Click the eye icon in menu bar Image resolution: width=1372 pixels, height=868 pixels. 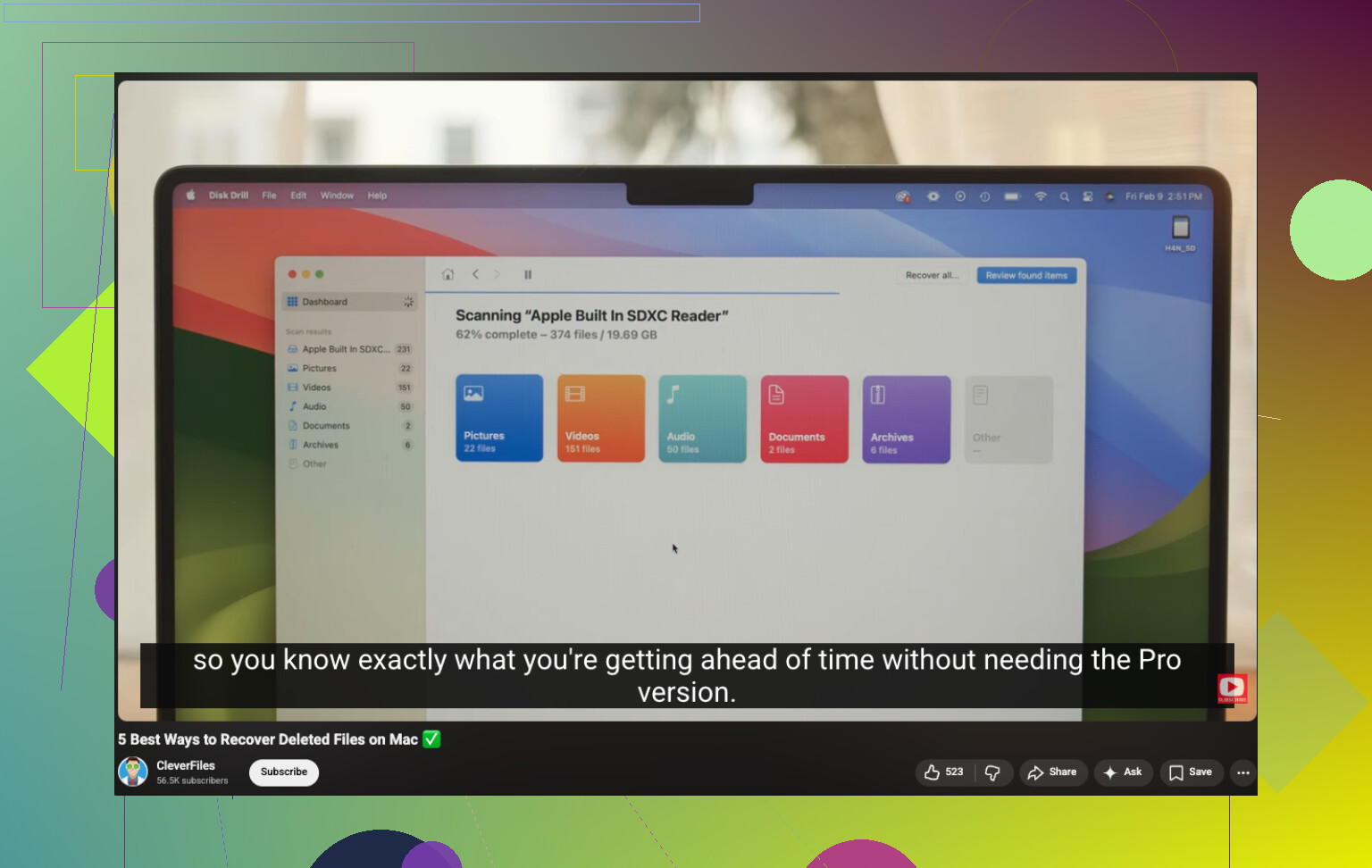click(x=933, y=196)
